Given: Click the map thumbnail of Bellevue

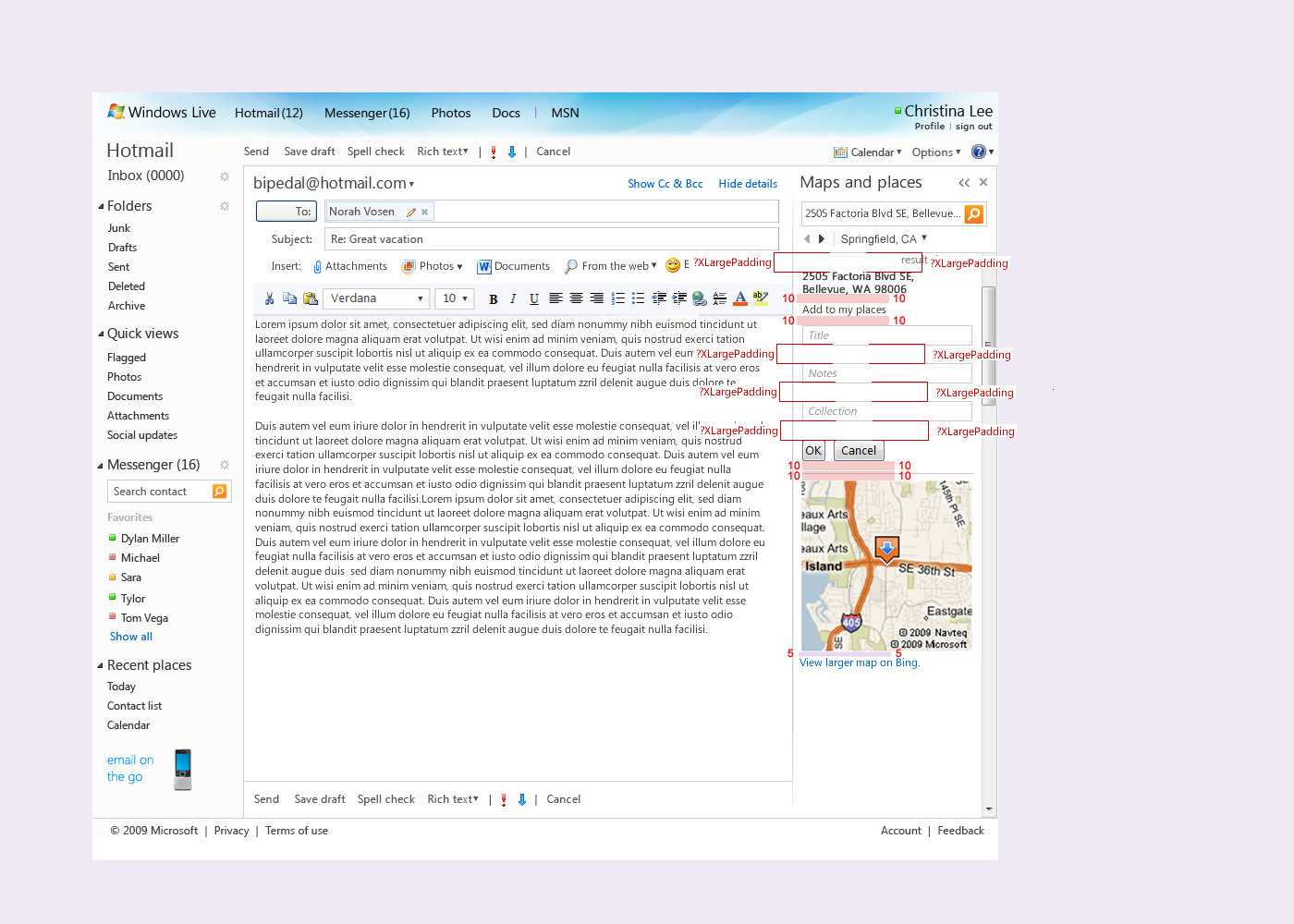Looking at the screenshot, I should tap(886, 565).
